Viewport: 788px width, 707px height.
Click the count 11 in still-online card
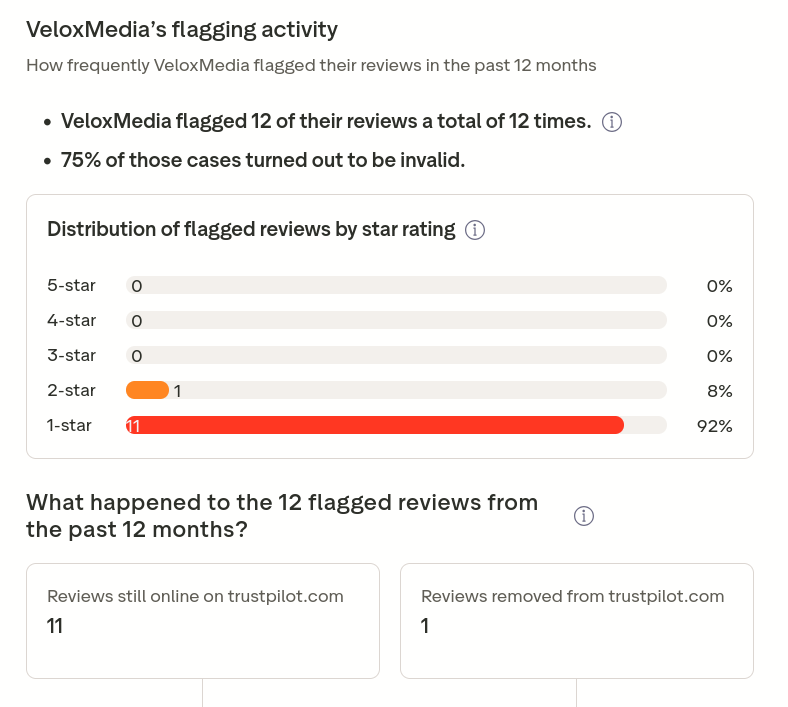click(55, 626)
